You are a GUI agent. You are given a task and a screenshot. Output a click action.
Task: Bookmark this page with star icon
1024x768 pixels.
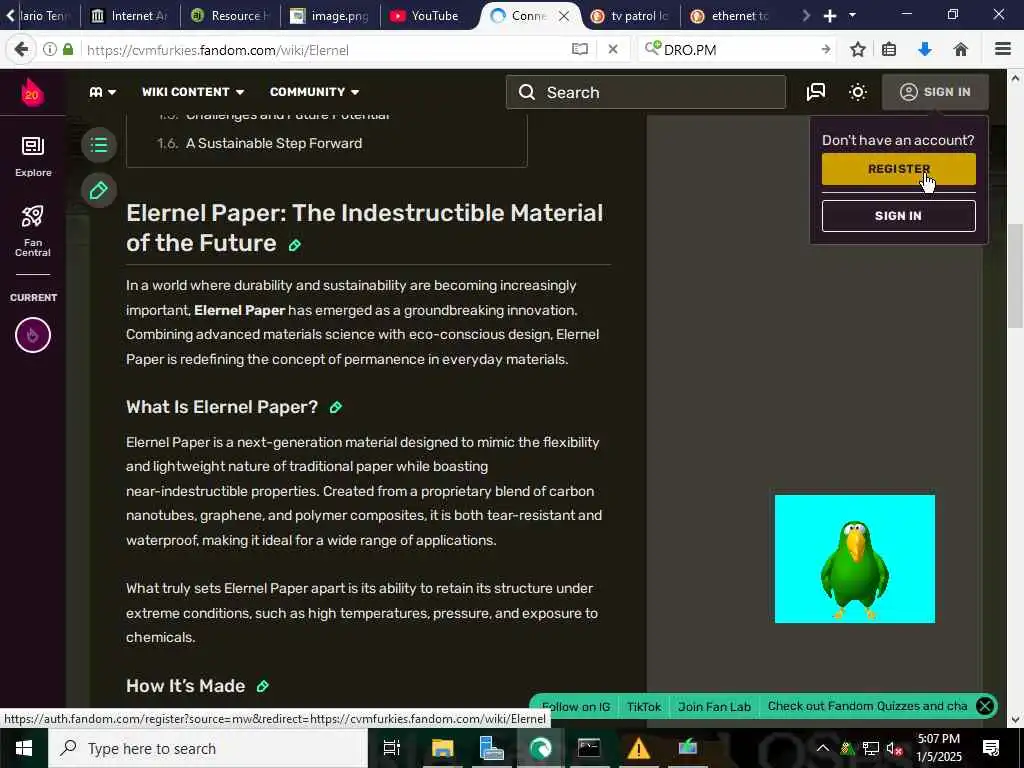pos(858,50)
